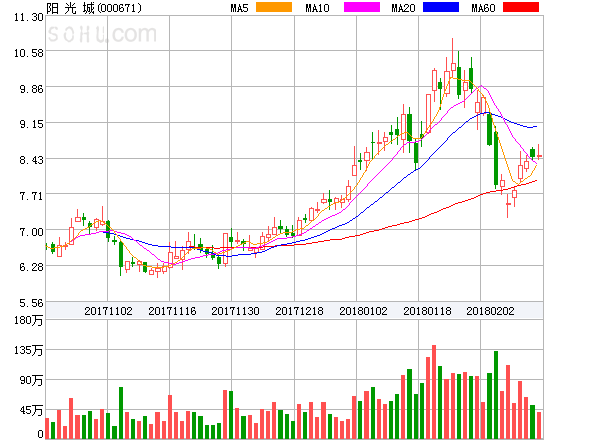Click the 20171116 date label
Viewport: 600px width, 440px height.
pos(172,311)
